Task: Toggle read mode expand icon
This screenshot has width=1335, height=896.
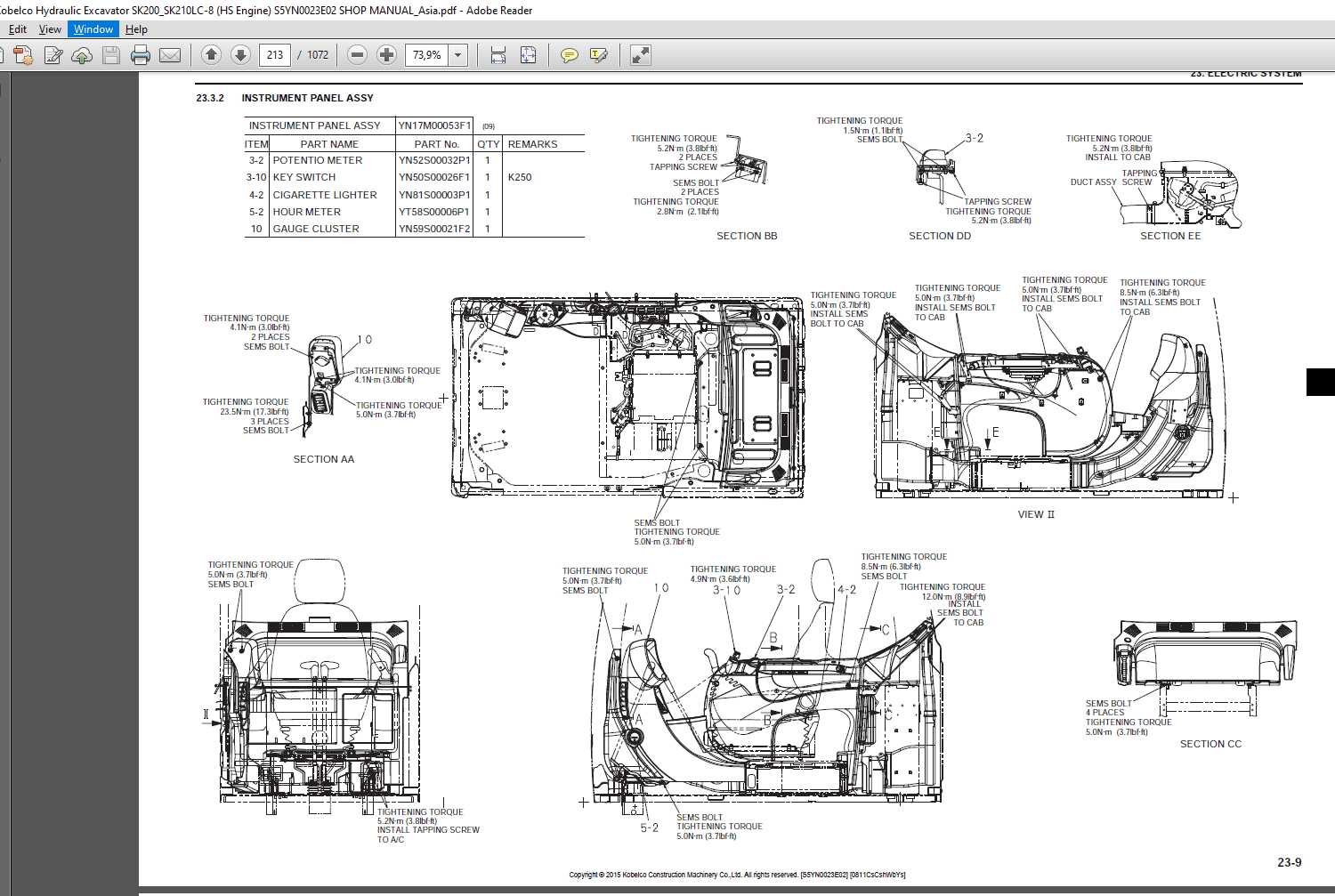Action: click(x=640, y=55)
